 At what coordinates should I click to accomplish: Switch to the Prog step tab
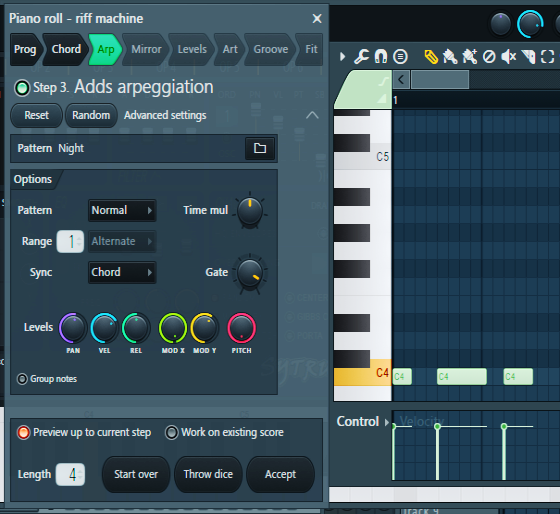tap(25, 49)
